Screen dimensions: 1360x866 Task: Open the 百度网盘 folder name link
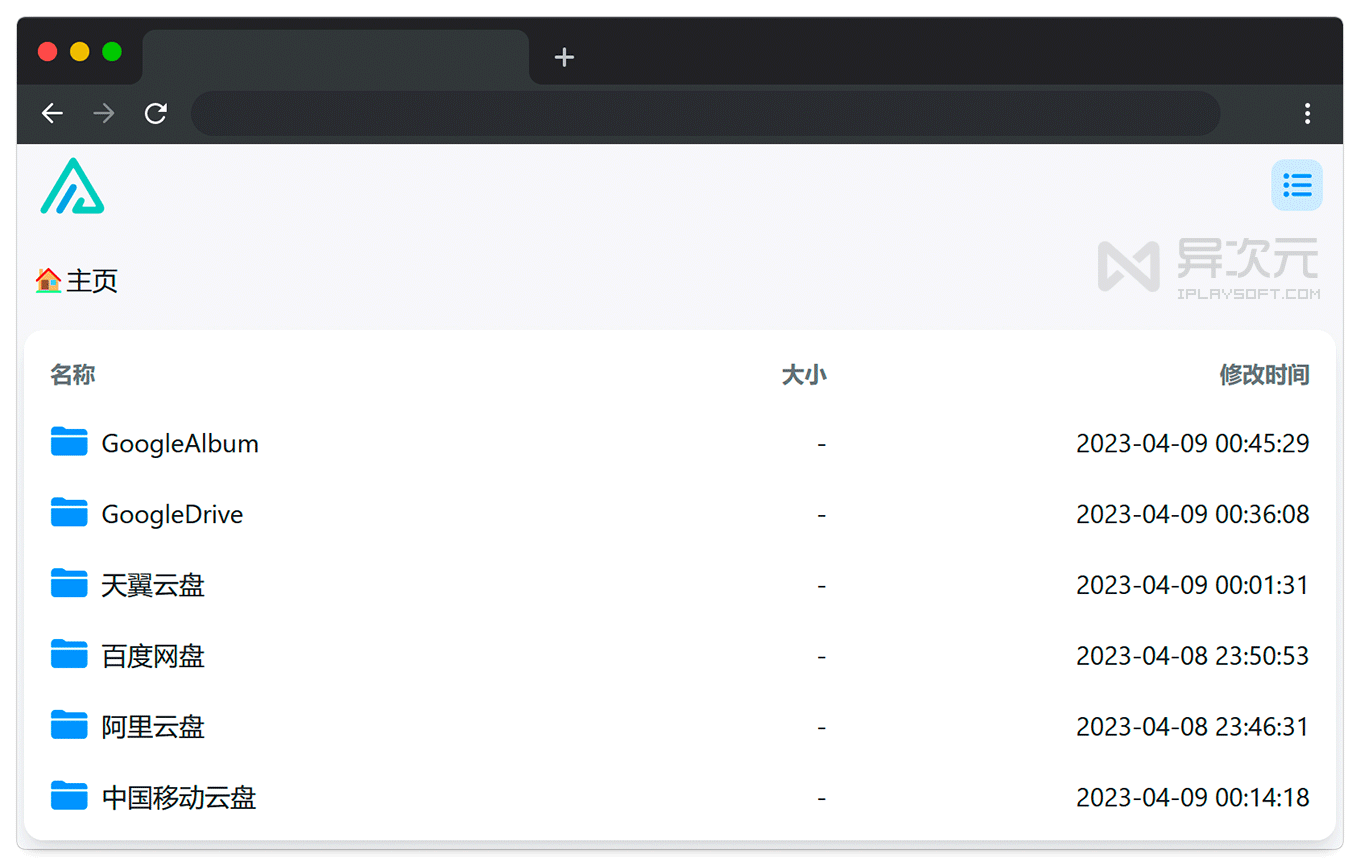[x=153, y=656]
